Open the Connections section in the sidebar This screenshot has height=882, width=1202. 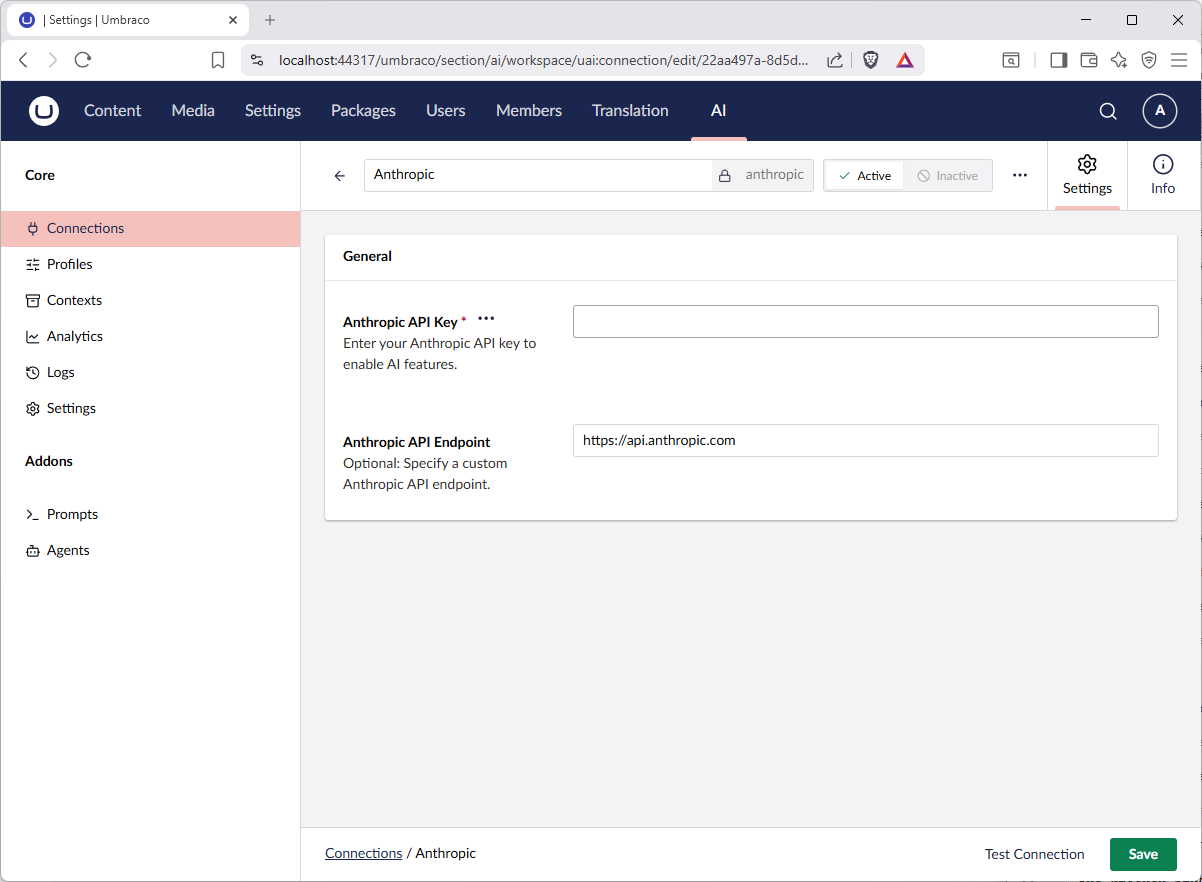click(85, 228)
